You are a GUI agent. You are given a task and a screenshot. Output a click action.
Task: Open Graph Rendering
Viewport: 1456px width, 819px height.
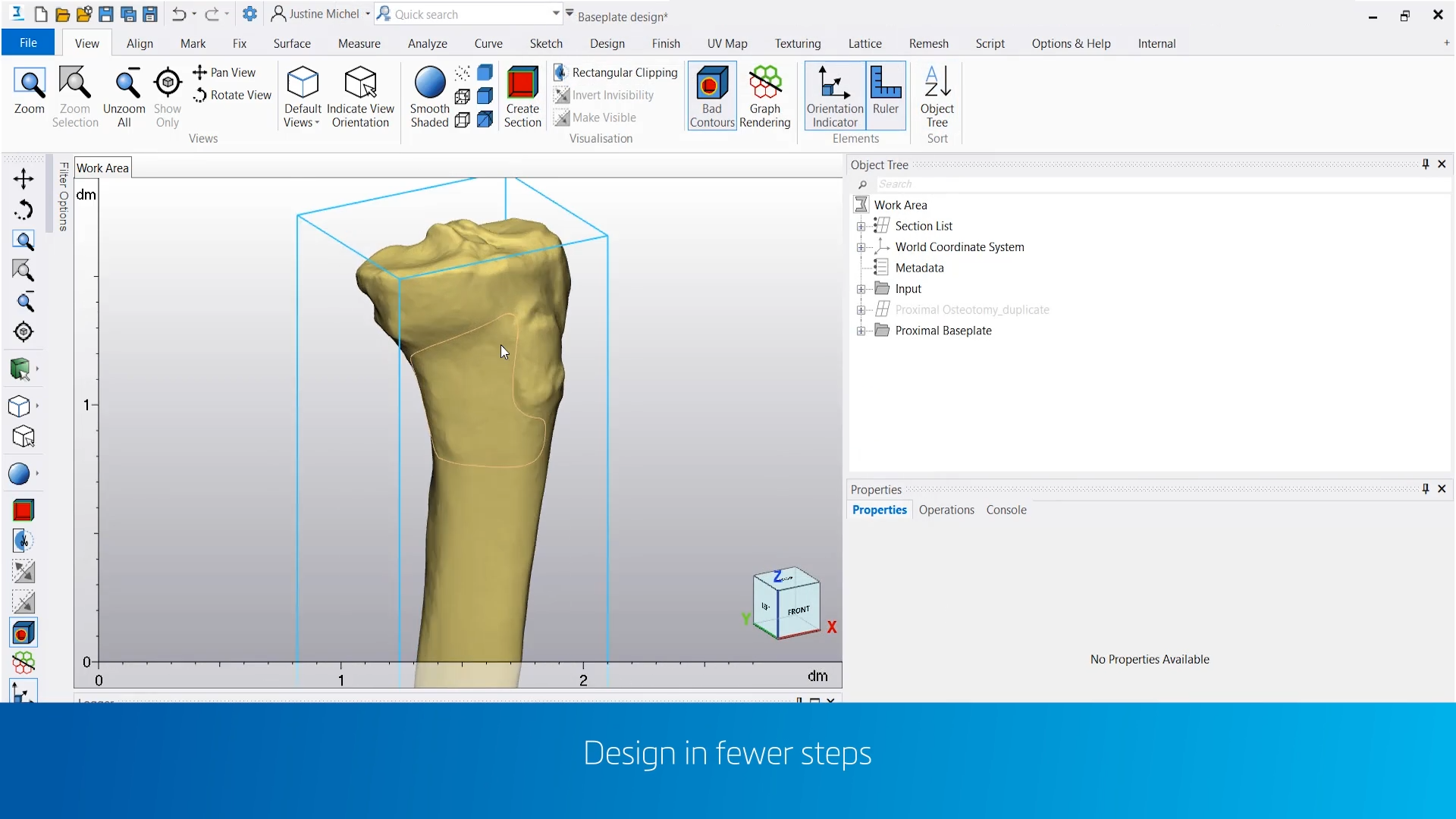tap(764, 97)
